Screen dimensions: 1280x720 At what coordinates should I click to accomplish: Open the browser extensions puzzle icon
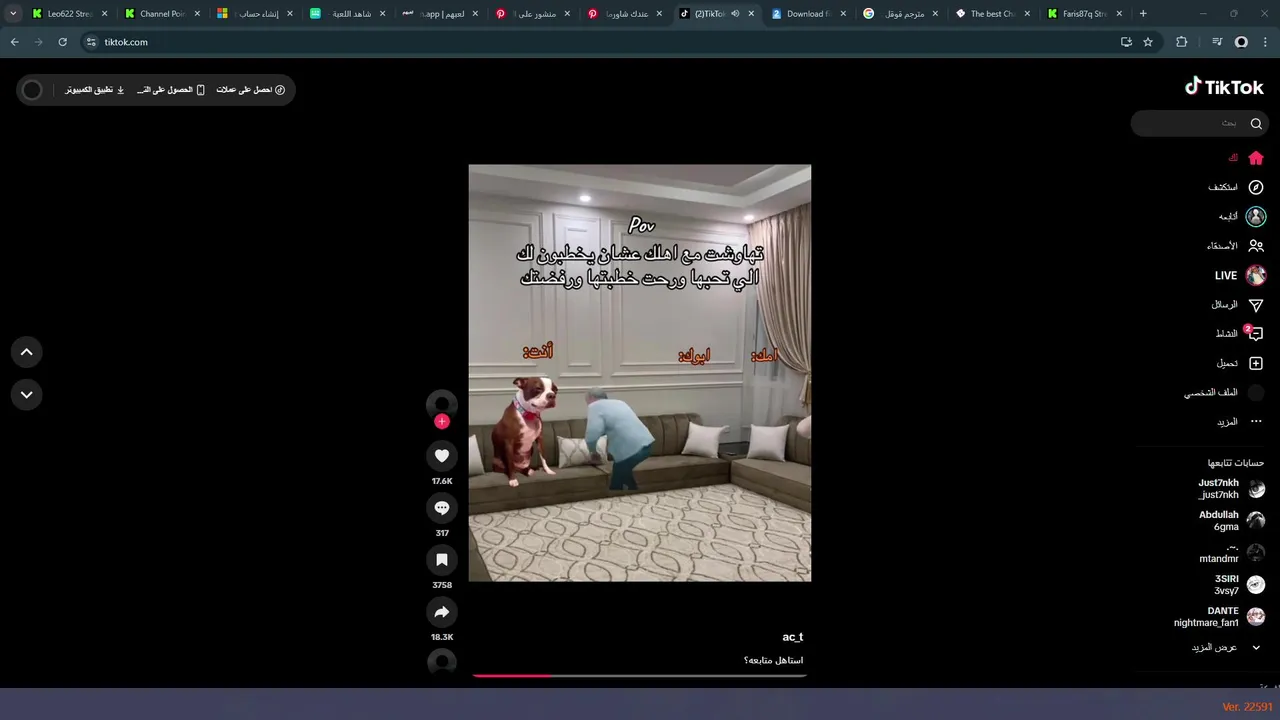point(1182,42)
